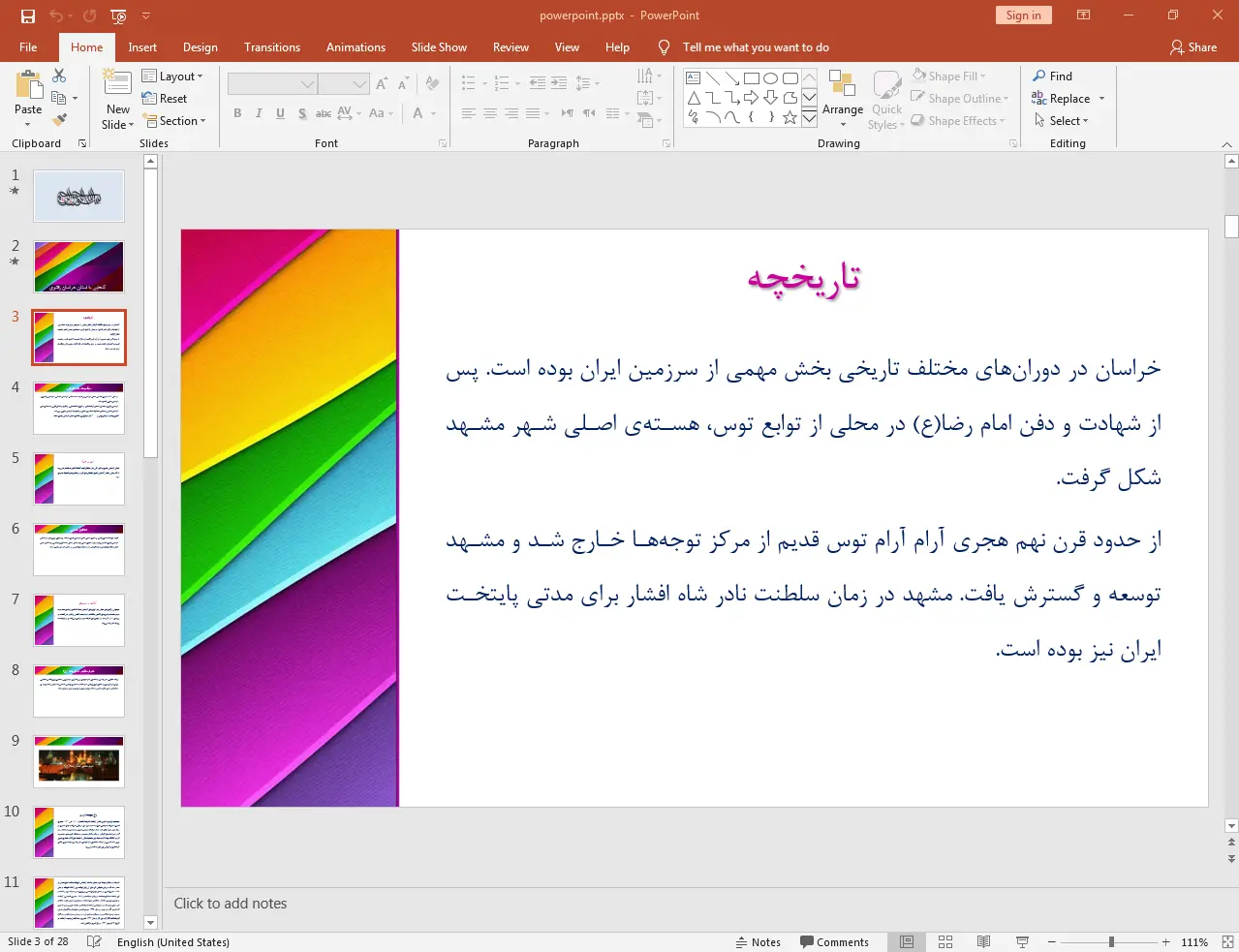This screenshot has height=952, width=1239.
Task: Click the Text Direction icon
Action: click(646, 77)
